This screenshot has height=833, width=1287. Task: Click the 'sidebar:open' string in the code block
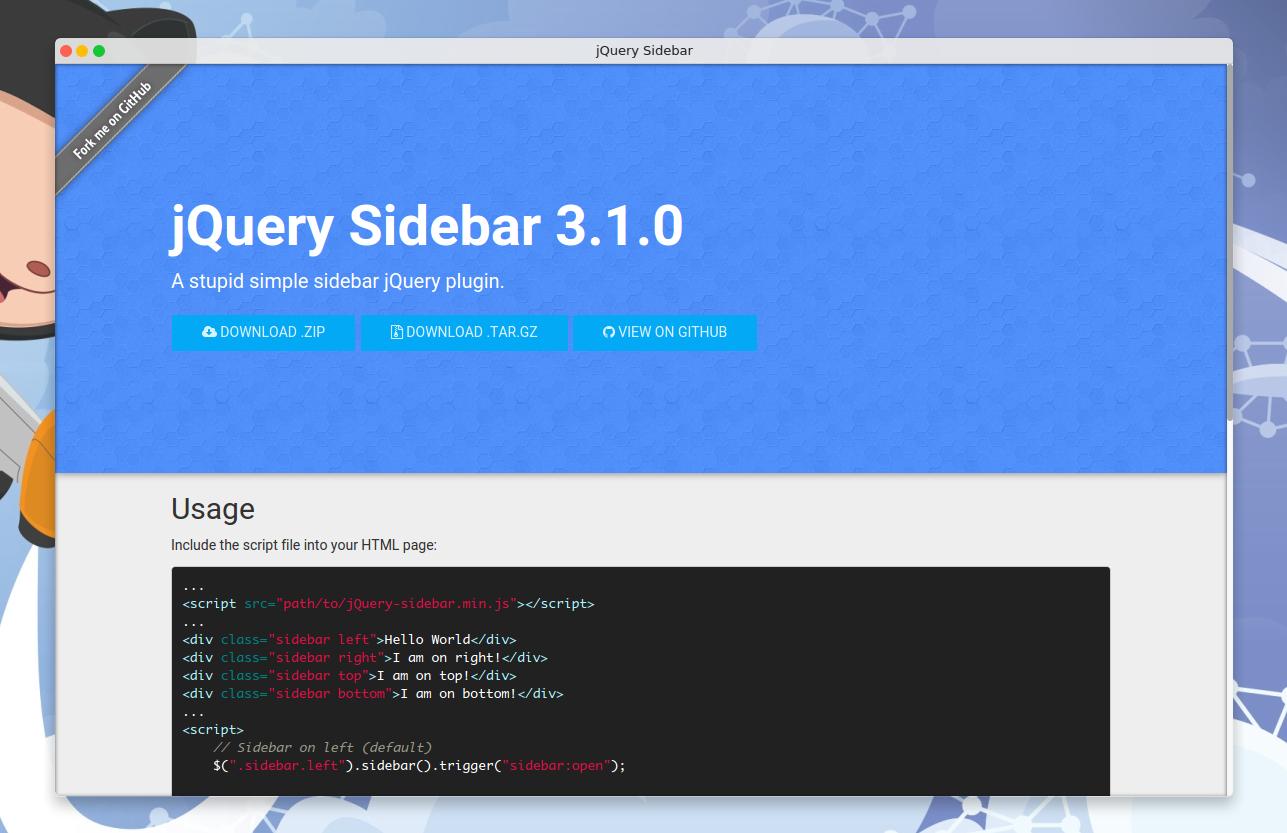point(561,765)
